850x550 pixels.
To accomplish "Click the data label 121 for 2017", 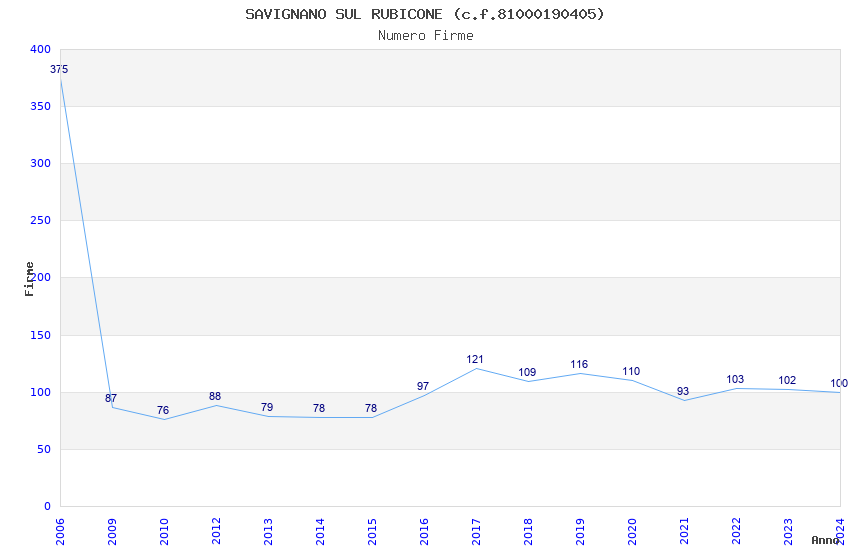I will point(475,359).
